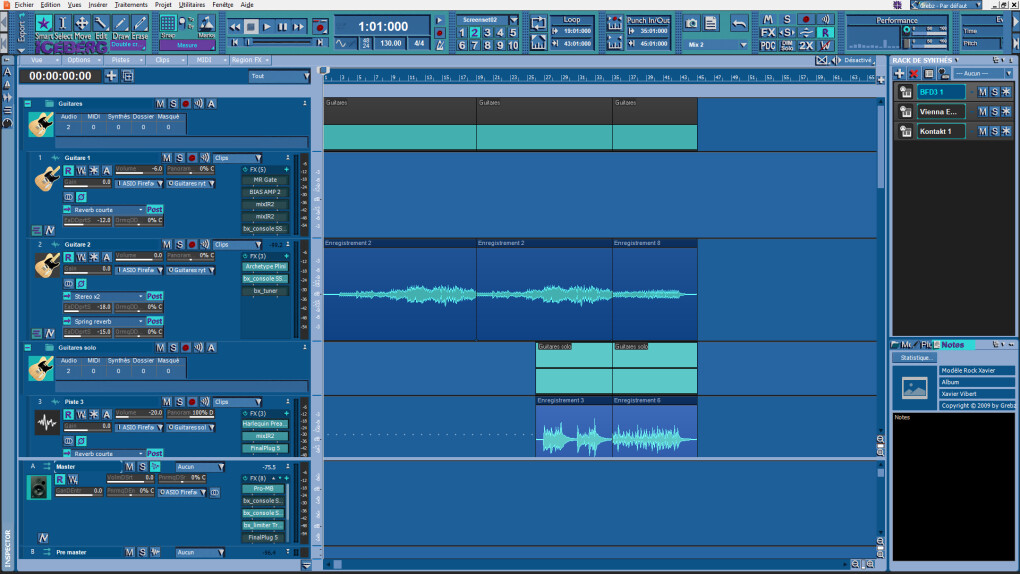Solo the Guitare 2 track
Image resolution: width=1020 pixels, height=574 pixels.
(180, 244)
